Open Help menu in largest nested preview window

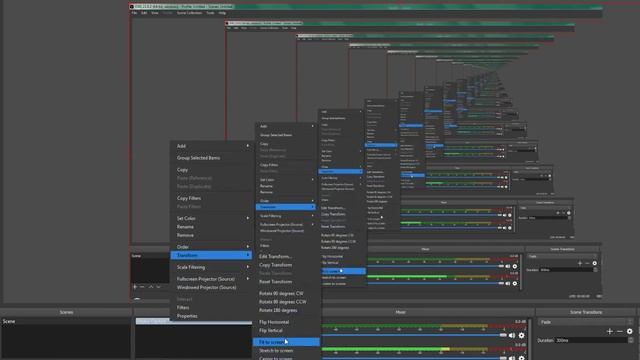tap(222, 13)
